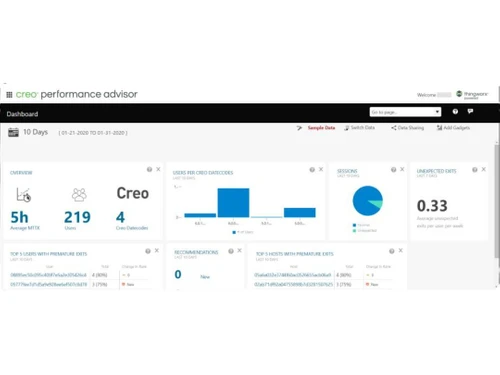The image size is (500, 375).
Task: Open the 4 Creo Datecodes value
Action: coord(120,217)
